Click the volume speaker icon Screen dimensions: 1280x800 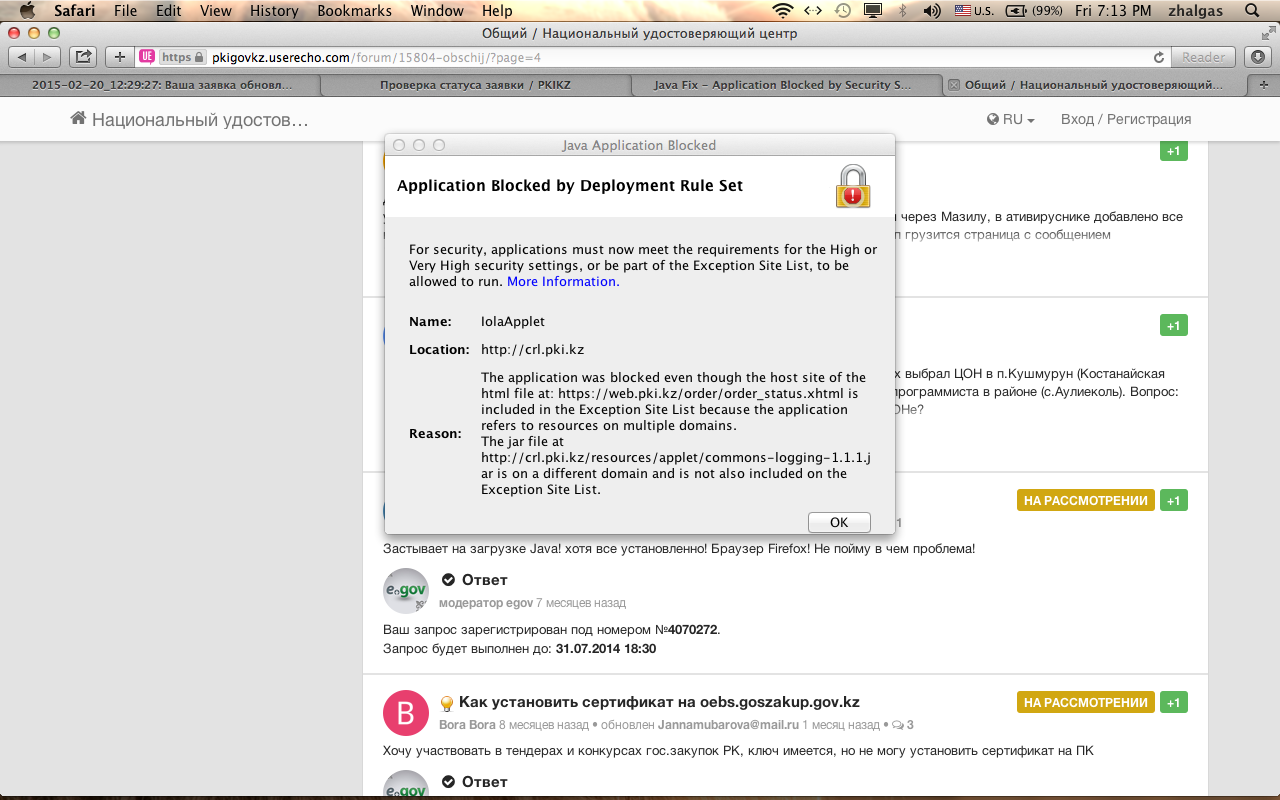[932, 11]
